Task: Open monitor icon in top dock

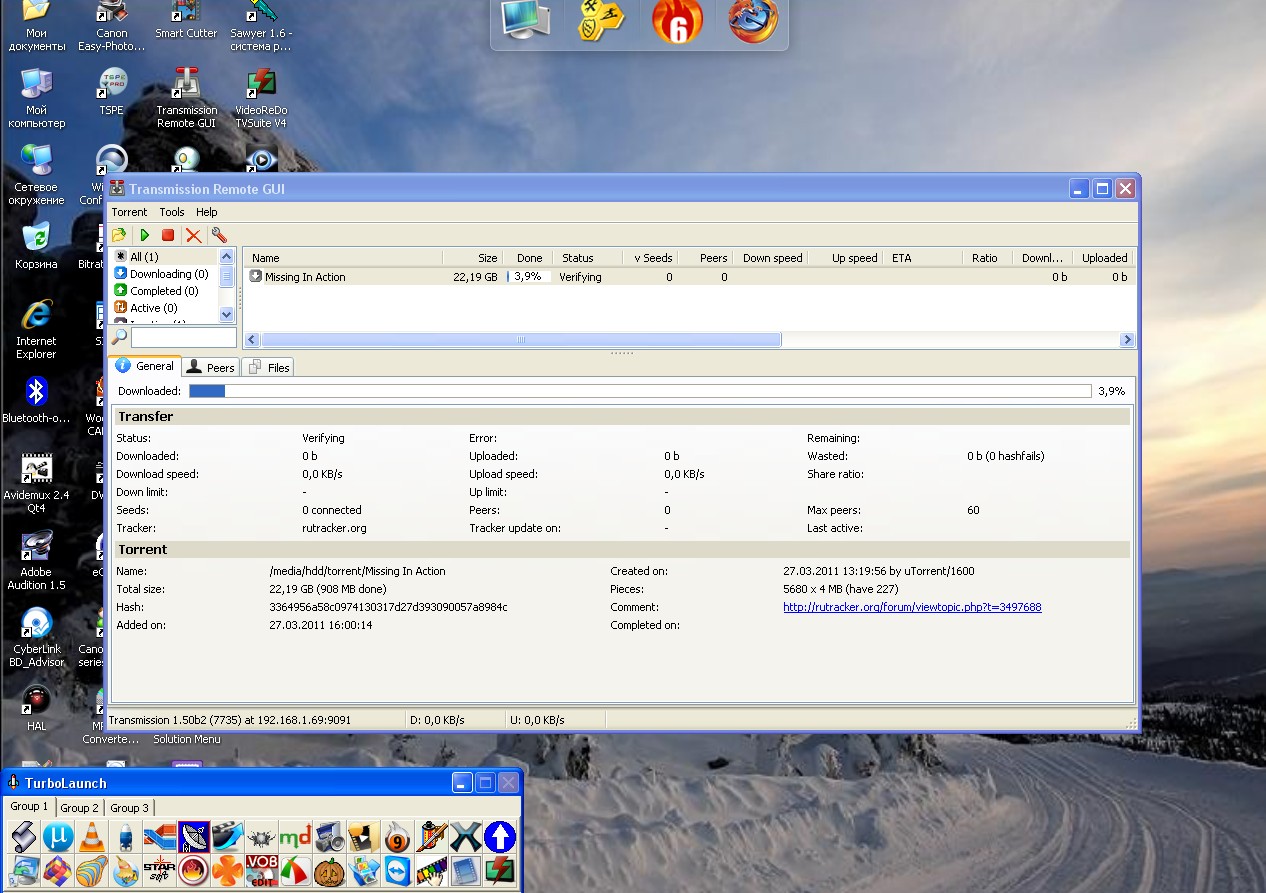Action: point(526,20)
